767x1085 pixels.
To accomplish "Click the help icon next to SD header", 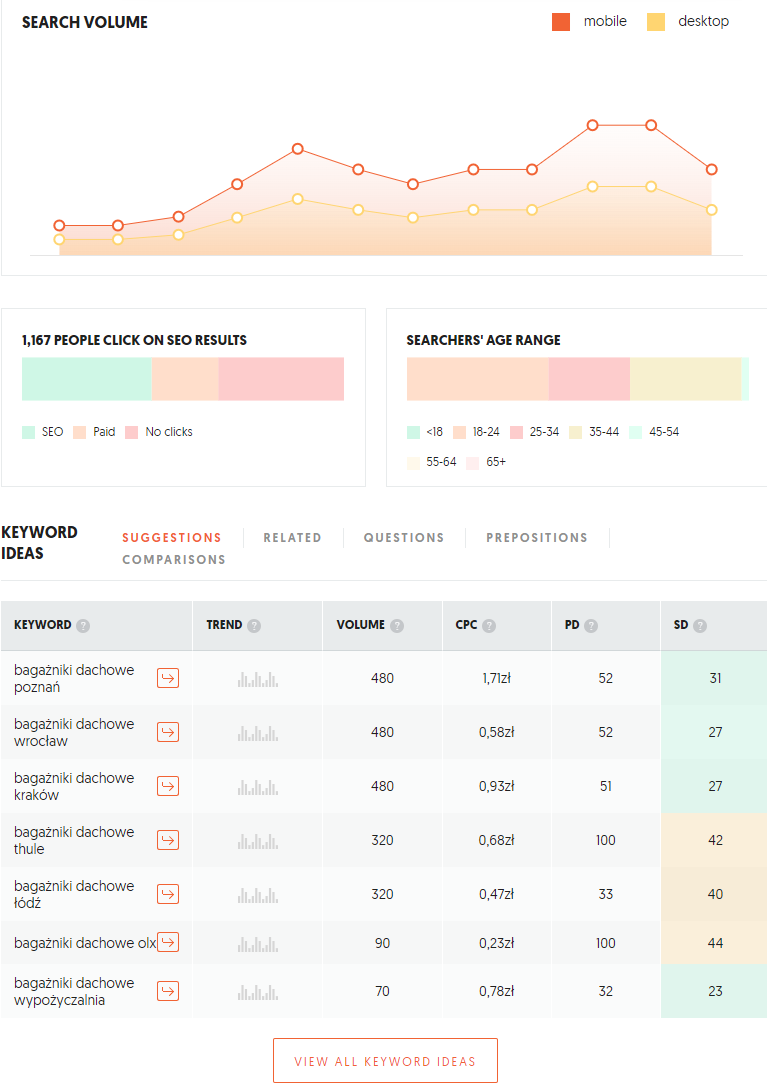I will pos(700,626).
